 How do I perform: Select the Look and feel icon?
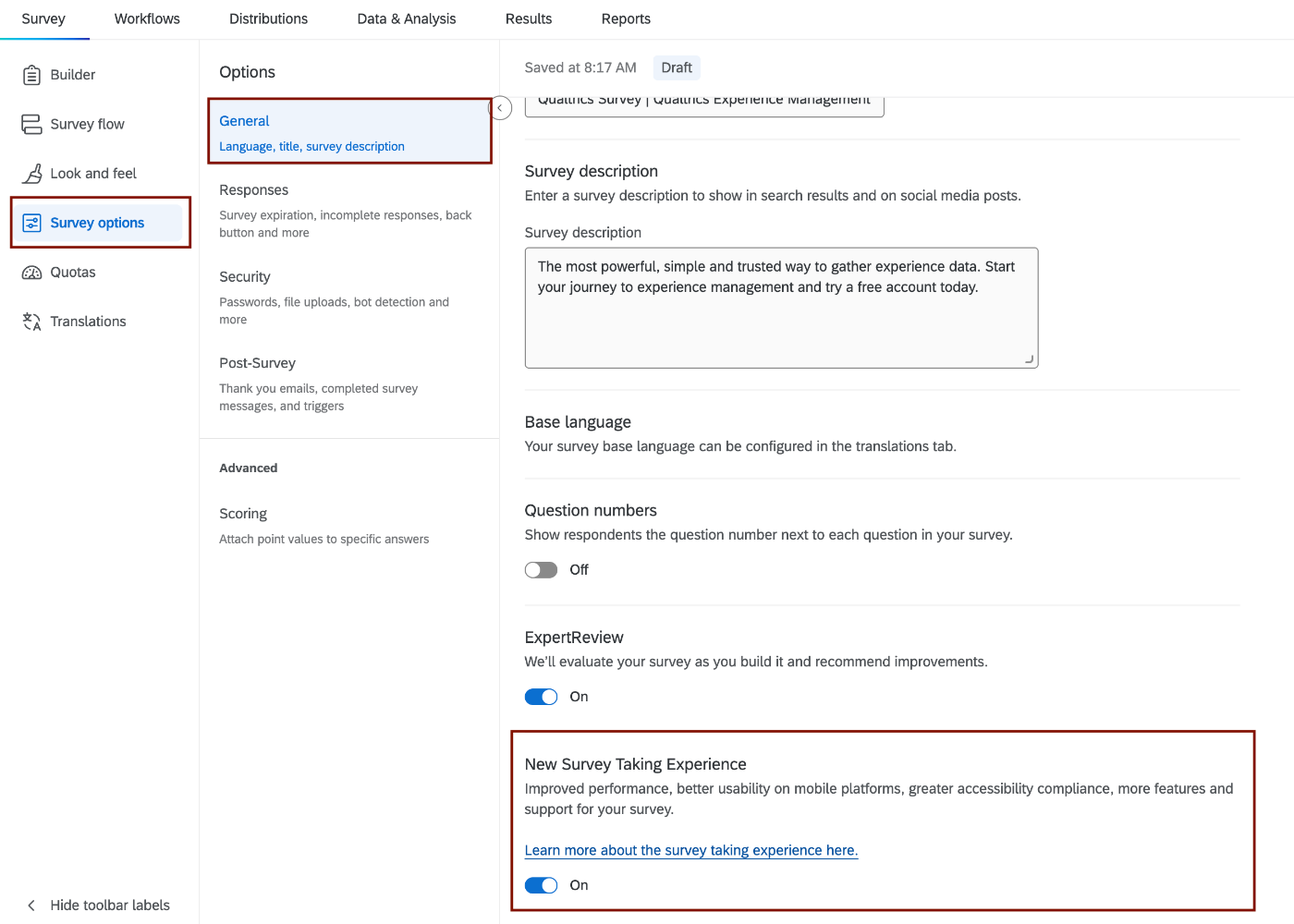31,173
